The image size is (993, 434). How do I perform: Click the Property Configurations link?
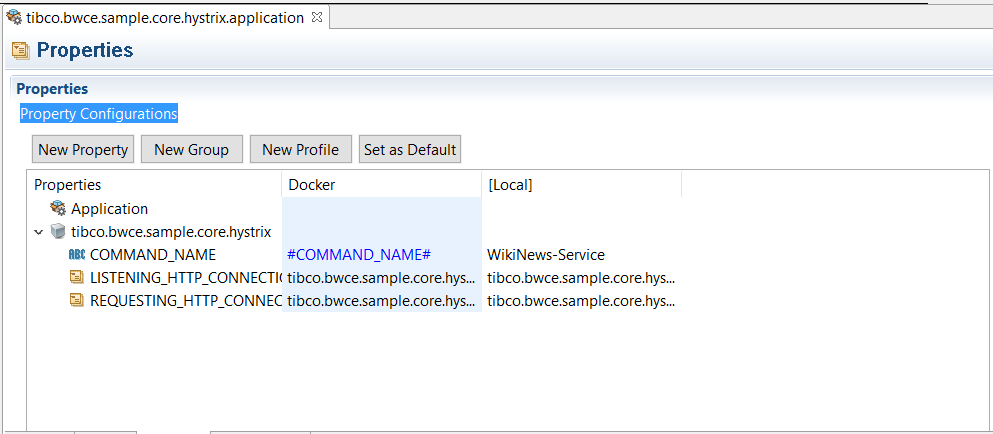(x=99, y=113)
